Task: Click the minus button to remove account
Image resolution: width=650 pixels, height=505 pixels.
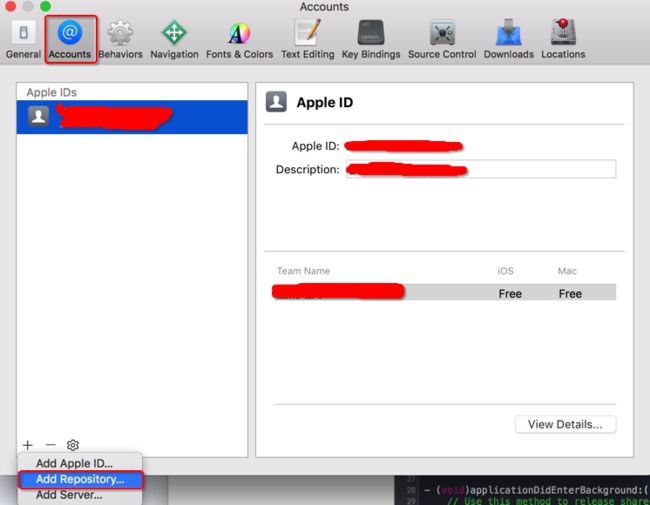Action: (51, 445)
